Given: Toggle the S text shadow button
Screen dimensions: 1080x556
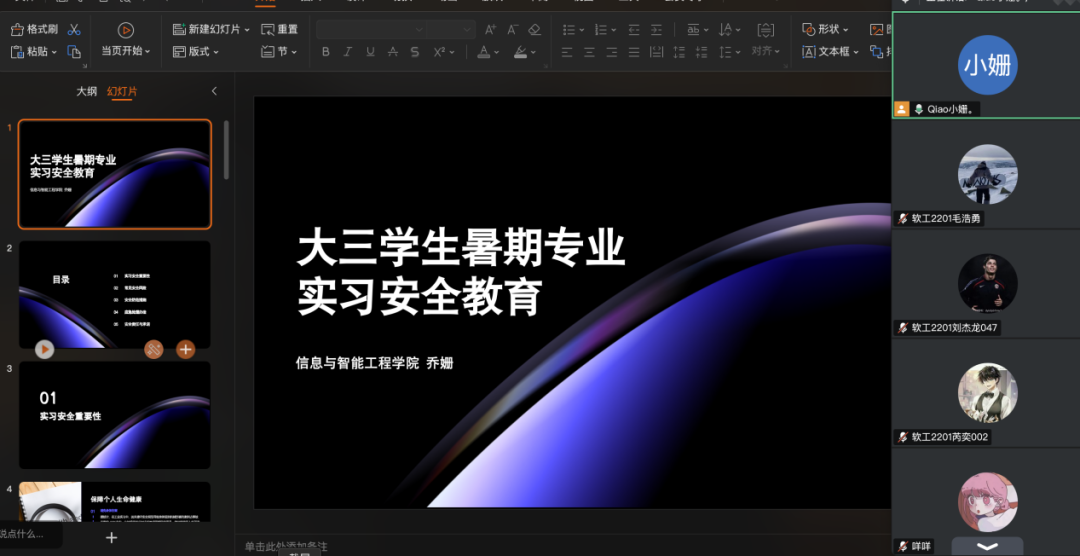Looking at the screenshot, I should click(x=415, y=52).
